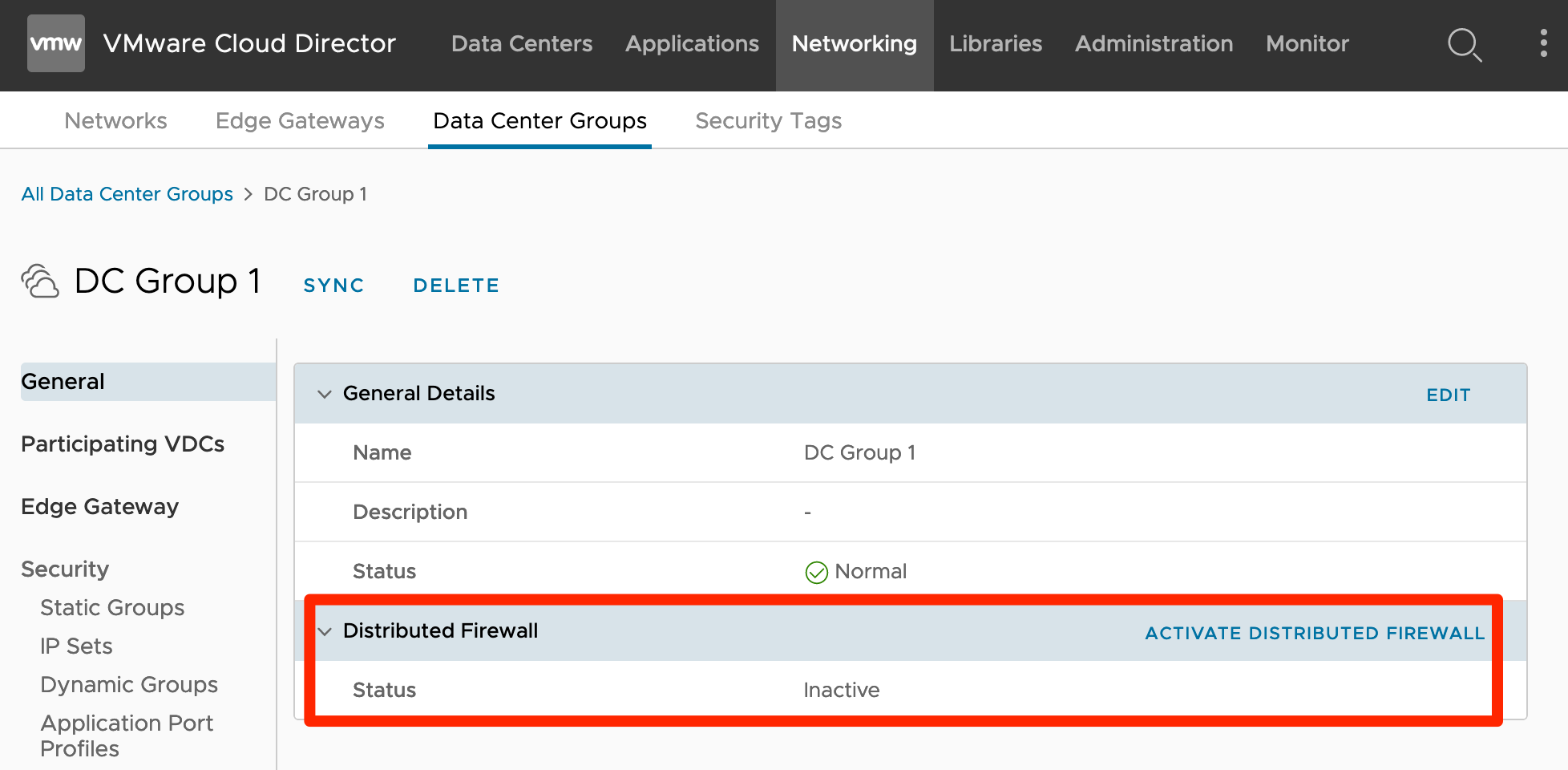This screenshot has height=770, width=1568.
Task: Collapse the General Details section chevron
Action: coord(325,394)
